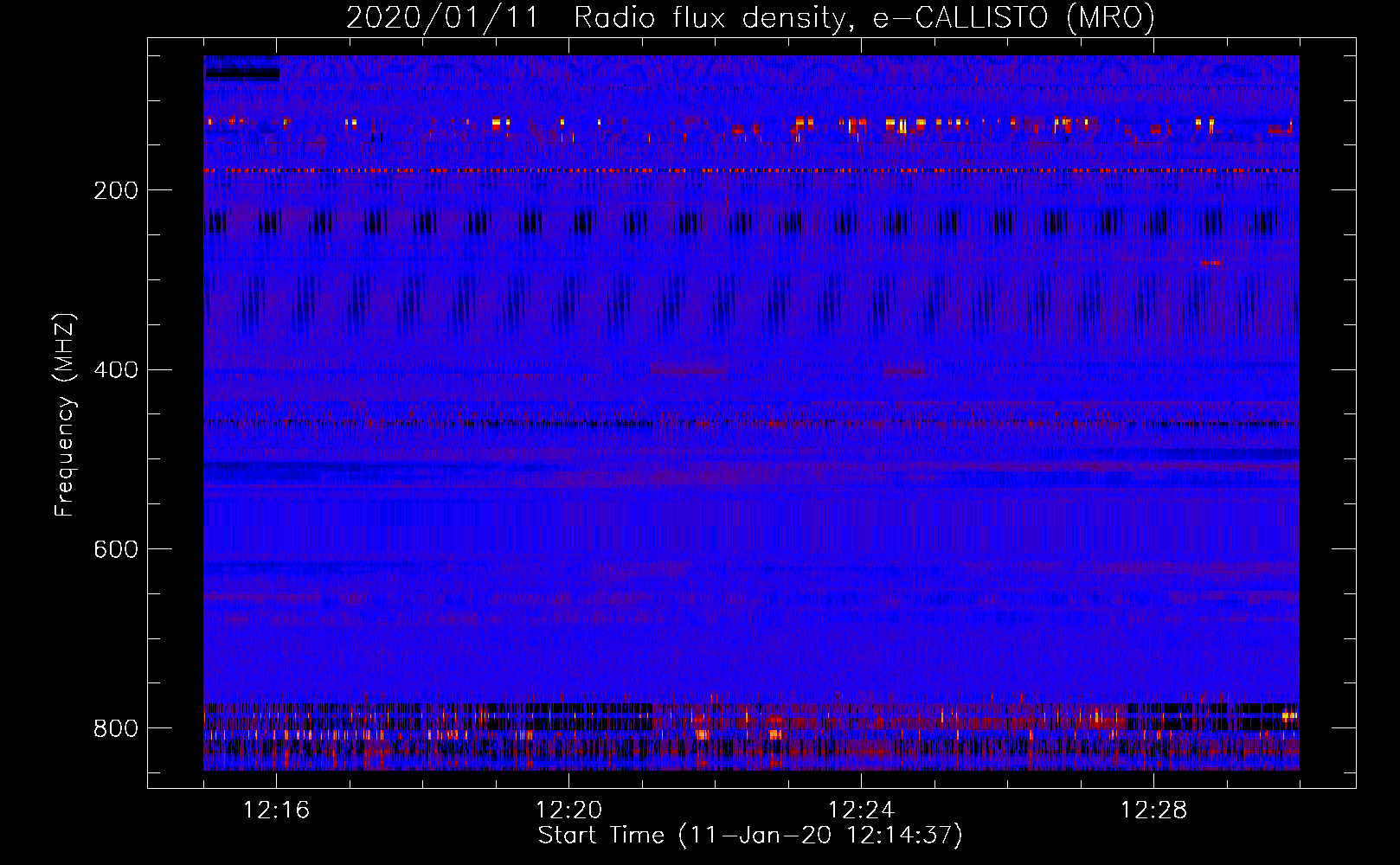1400x865 pixels.
Task: Click the 12:20 time tick label
Action: pos(568,811)
